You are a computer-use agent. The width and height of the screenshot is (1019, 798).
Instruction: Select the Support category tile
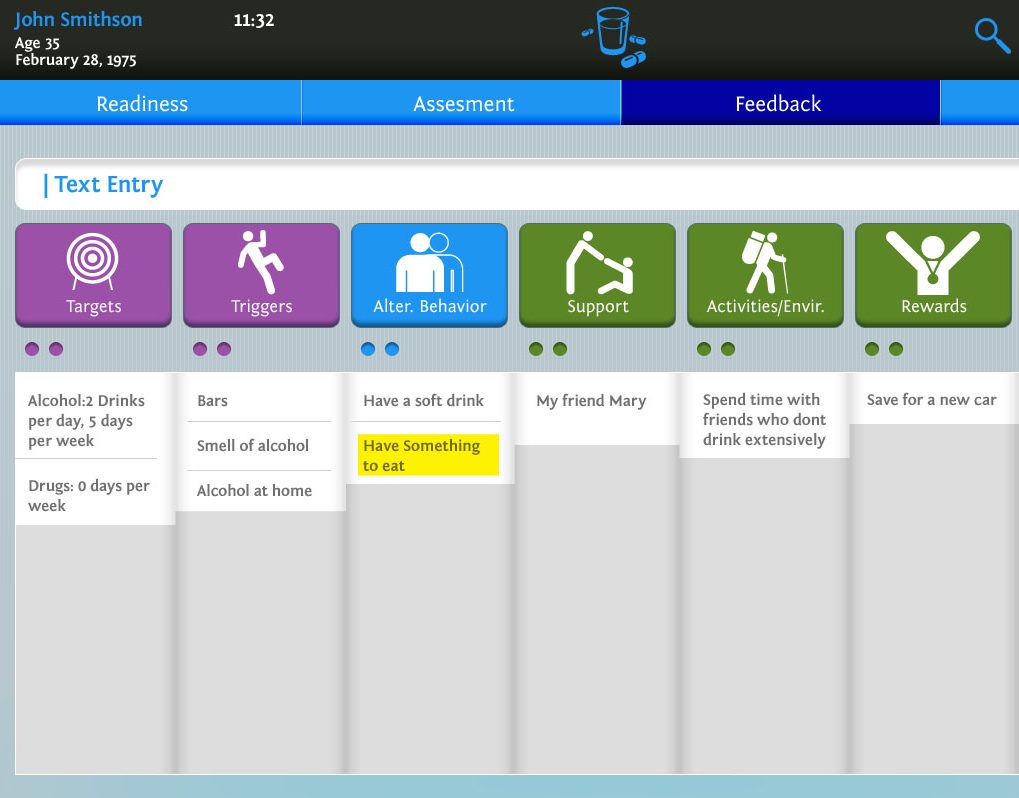click(597, 274)
